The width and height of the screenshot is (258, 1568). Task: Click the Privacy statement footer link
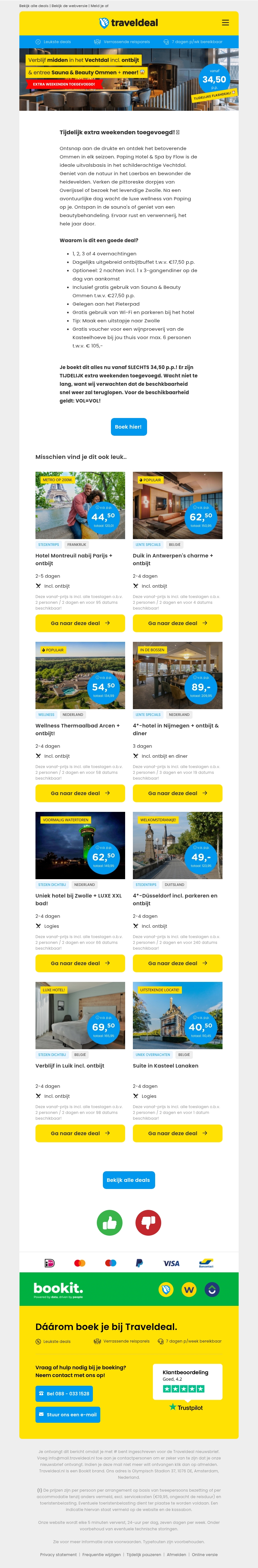[x=59, y=1554]
